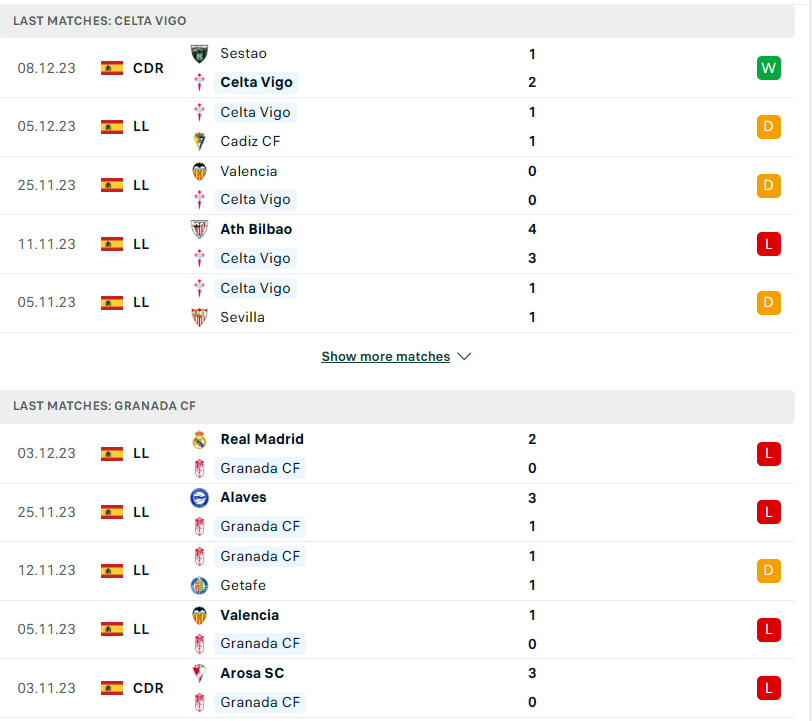The image size is (812, 721).
Task: Select the Last Matches: Granada CF header
Action: click(x=397, y=407)
